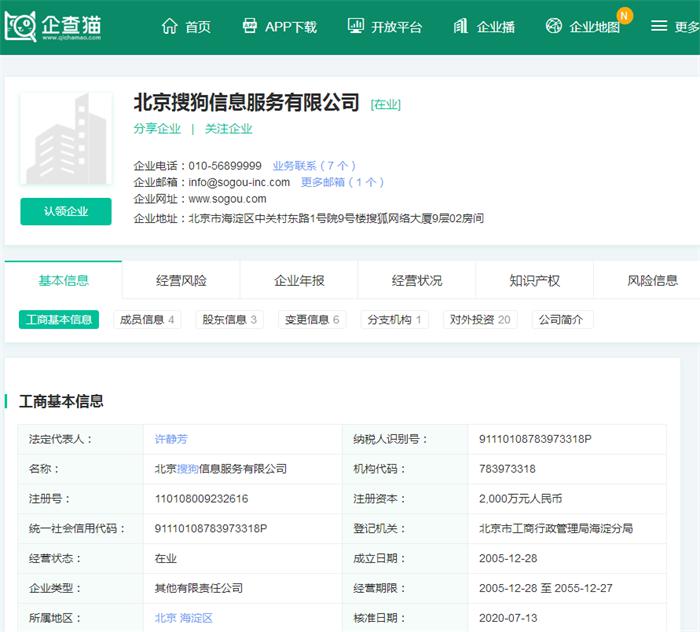The width and height of the screenshot is (700, 632).
Task: Select the 基本信息 tab
Action: click(63, 280)
